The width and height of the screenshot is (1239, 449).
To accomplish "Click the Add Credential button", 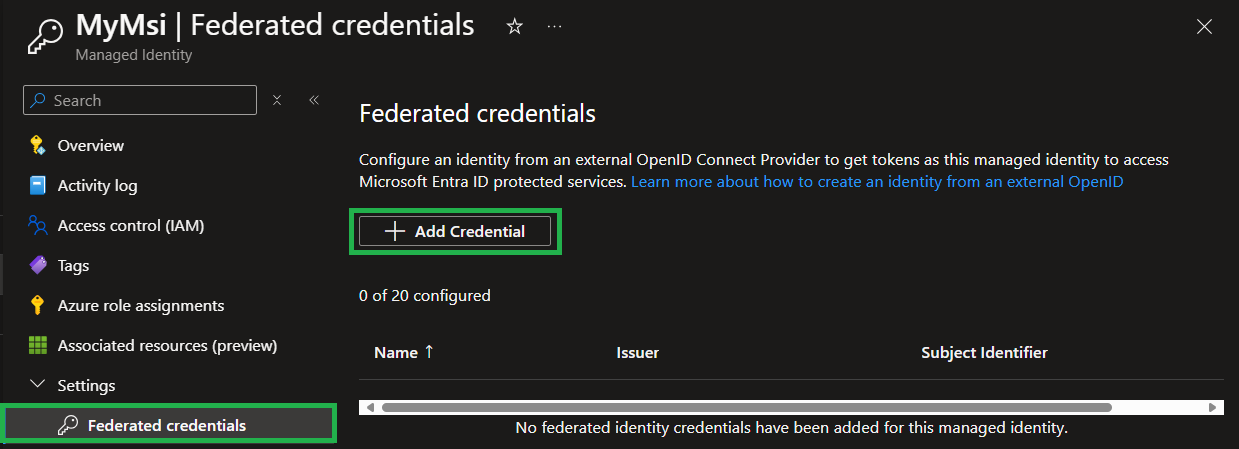I will (455, 231).
